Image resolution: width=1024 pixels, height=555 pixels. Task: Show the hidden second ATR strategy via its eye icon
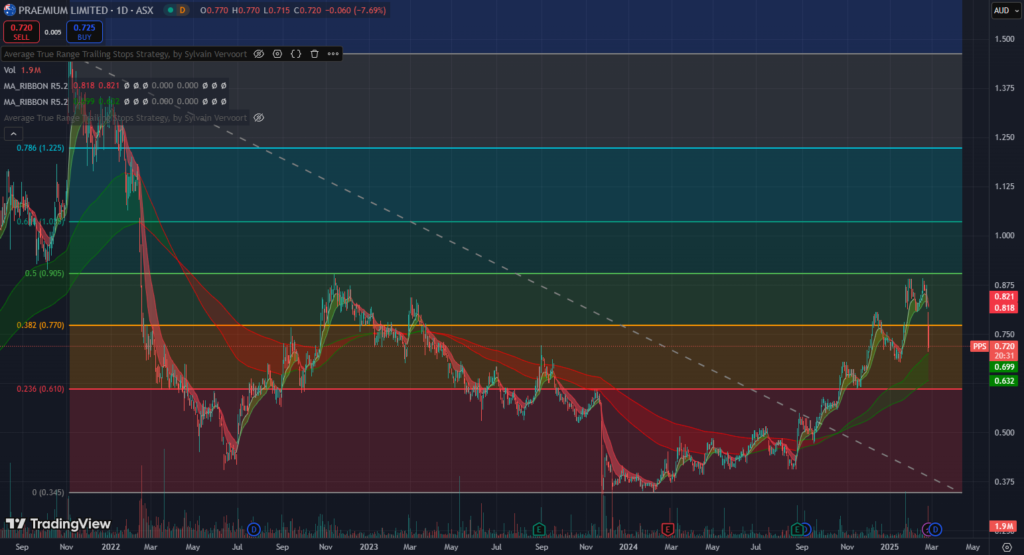(259, 118)
